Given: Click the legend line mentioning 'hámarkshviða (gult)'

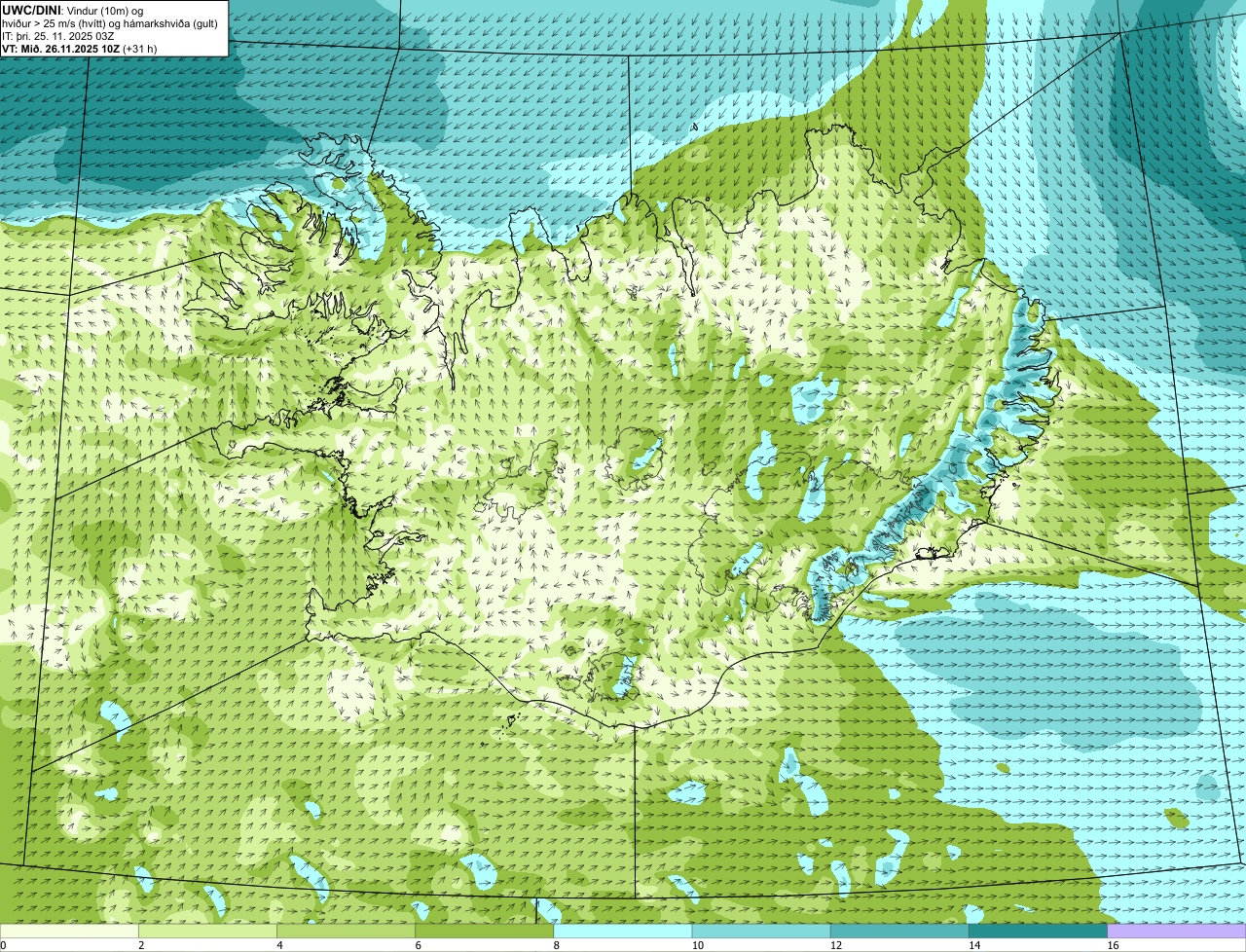Looking at the screenshot, I should tap(110, 22).
